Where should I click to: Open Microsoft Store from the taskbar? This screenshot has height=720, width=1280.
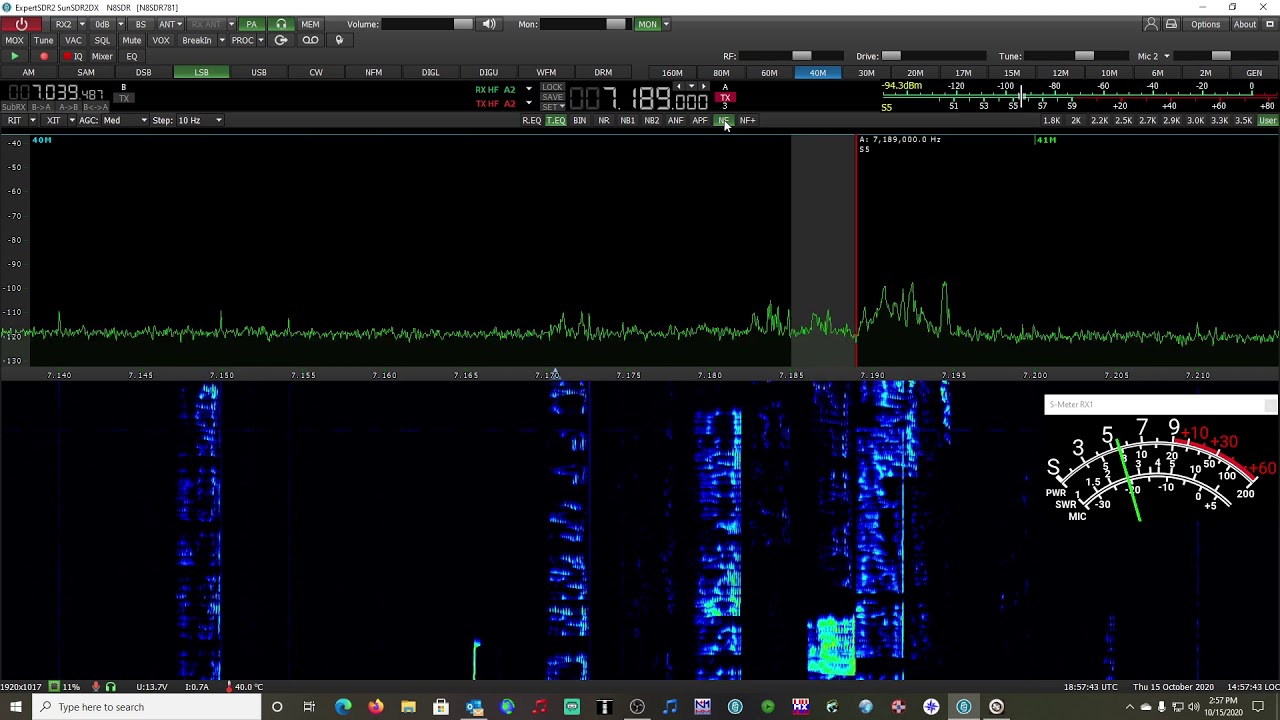pyautogui.click(x=441, y=707)
